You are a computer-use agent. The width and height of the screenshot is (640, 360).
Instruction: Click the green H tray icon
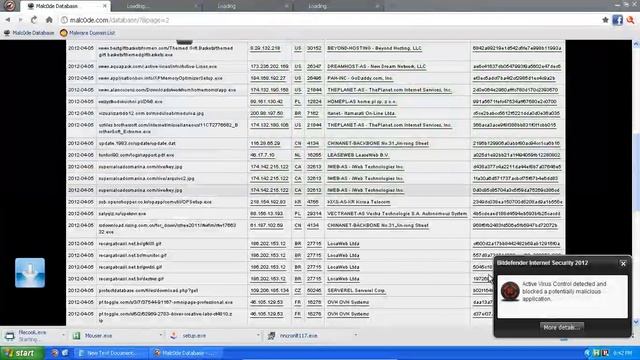[596, 353]
